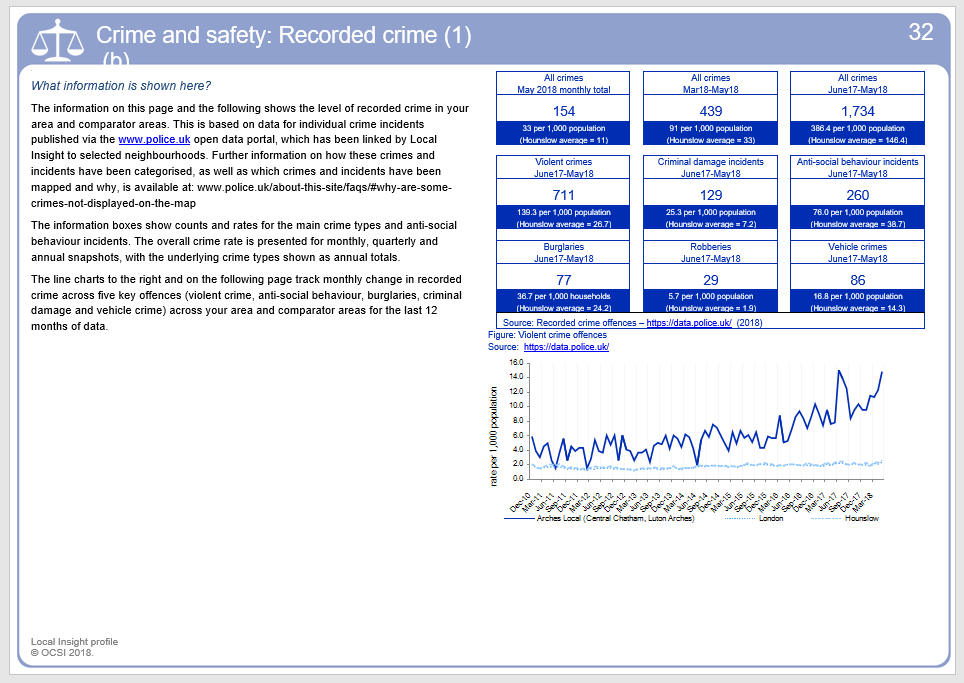Click the 'Violent crimes June17-May18' header cell

(563, 167)
